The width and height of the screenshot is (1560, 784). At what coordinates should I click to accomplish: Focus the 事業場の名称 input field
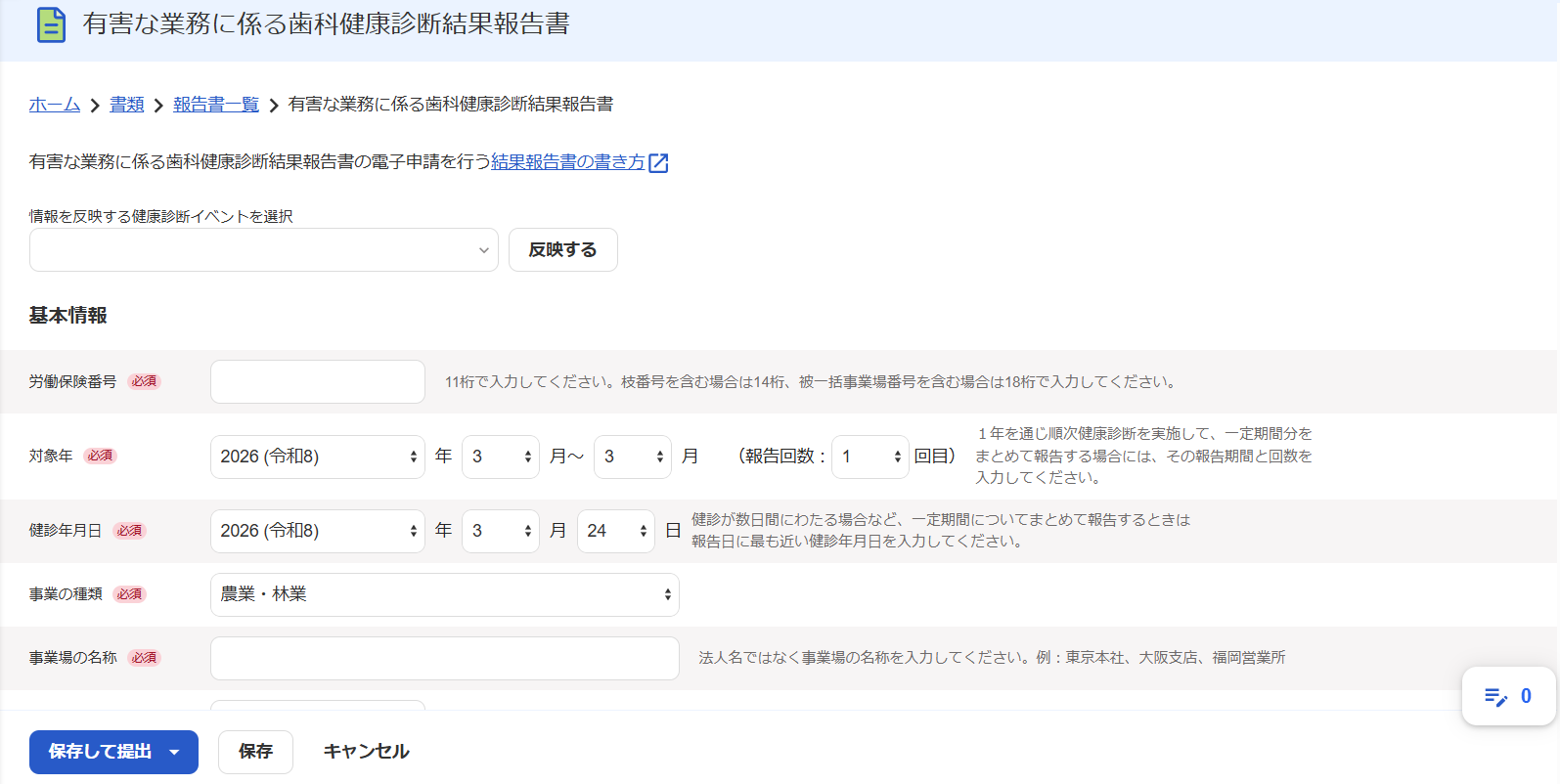pos(445,659)
